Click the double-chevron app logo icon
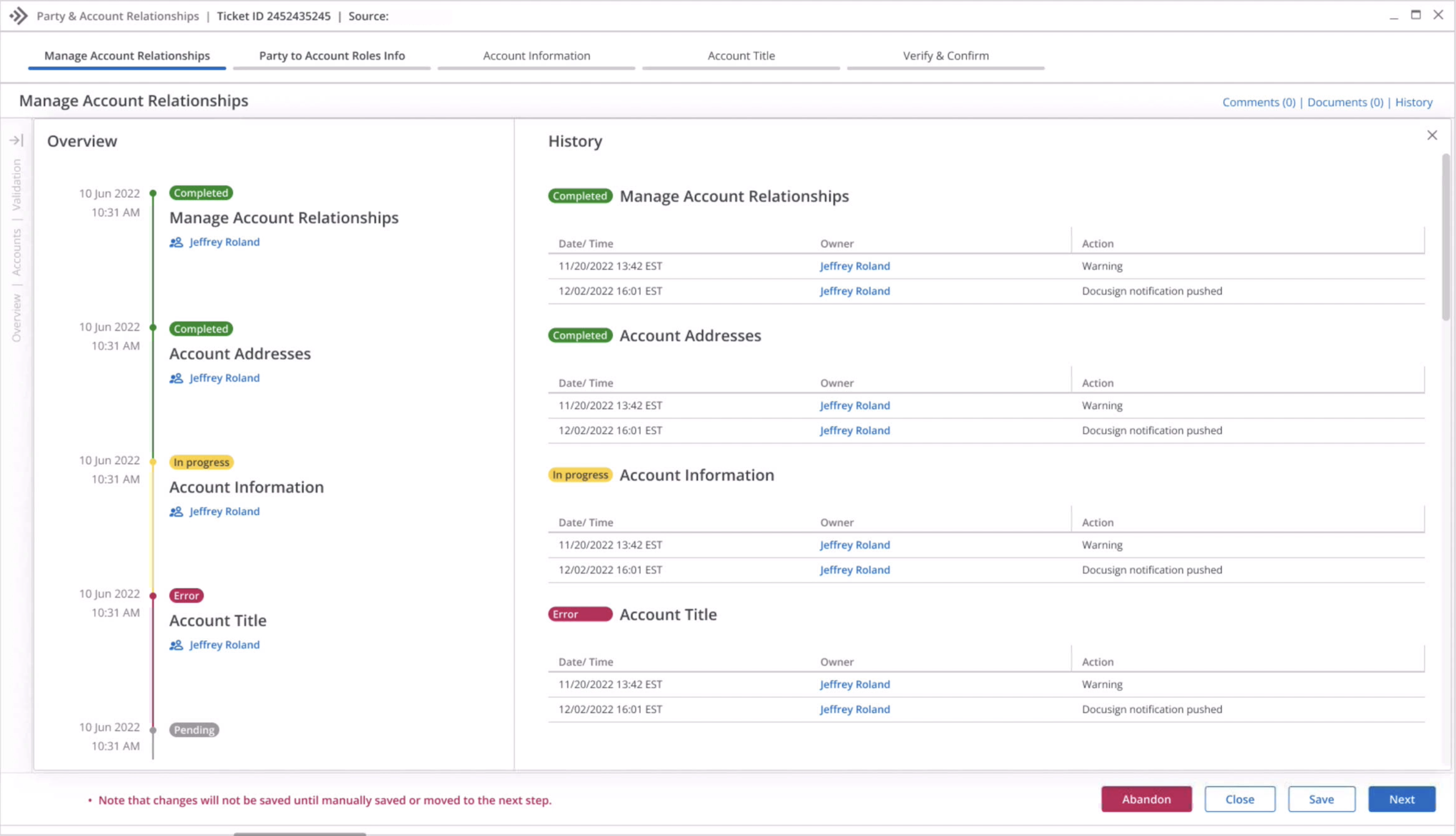Viewport: 1456px width, 836px height. coord(19,16)
